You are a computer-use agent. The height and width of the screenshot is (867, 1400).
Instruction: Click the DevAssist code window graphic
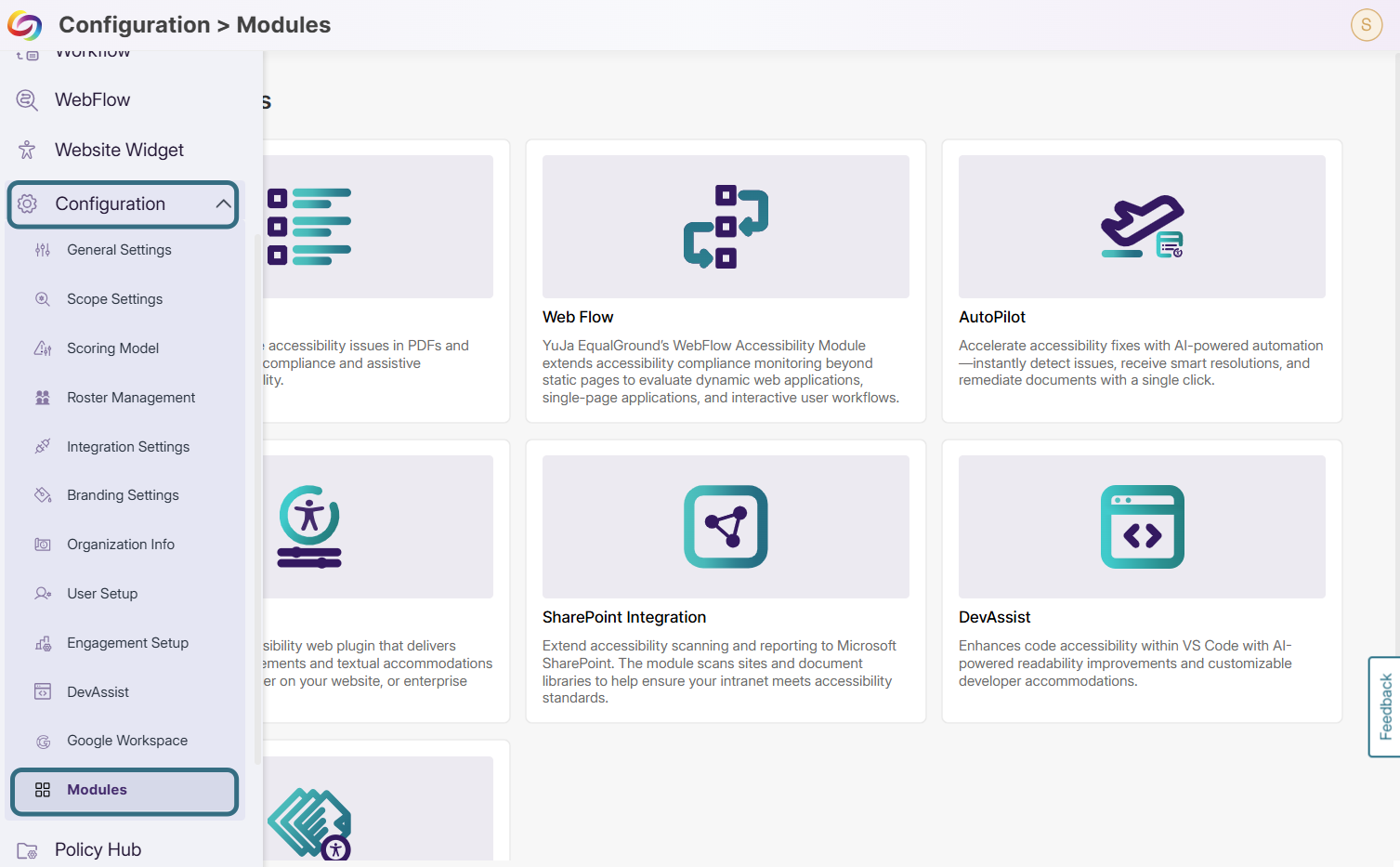coord(1142,527)
